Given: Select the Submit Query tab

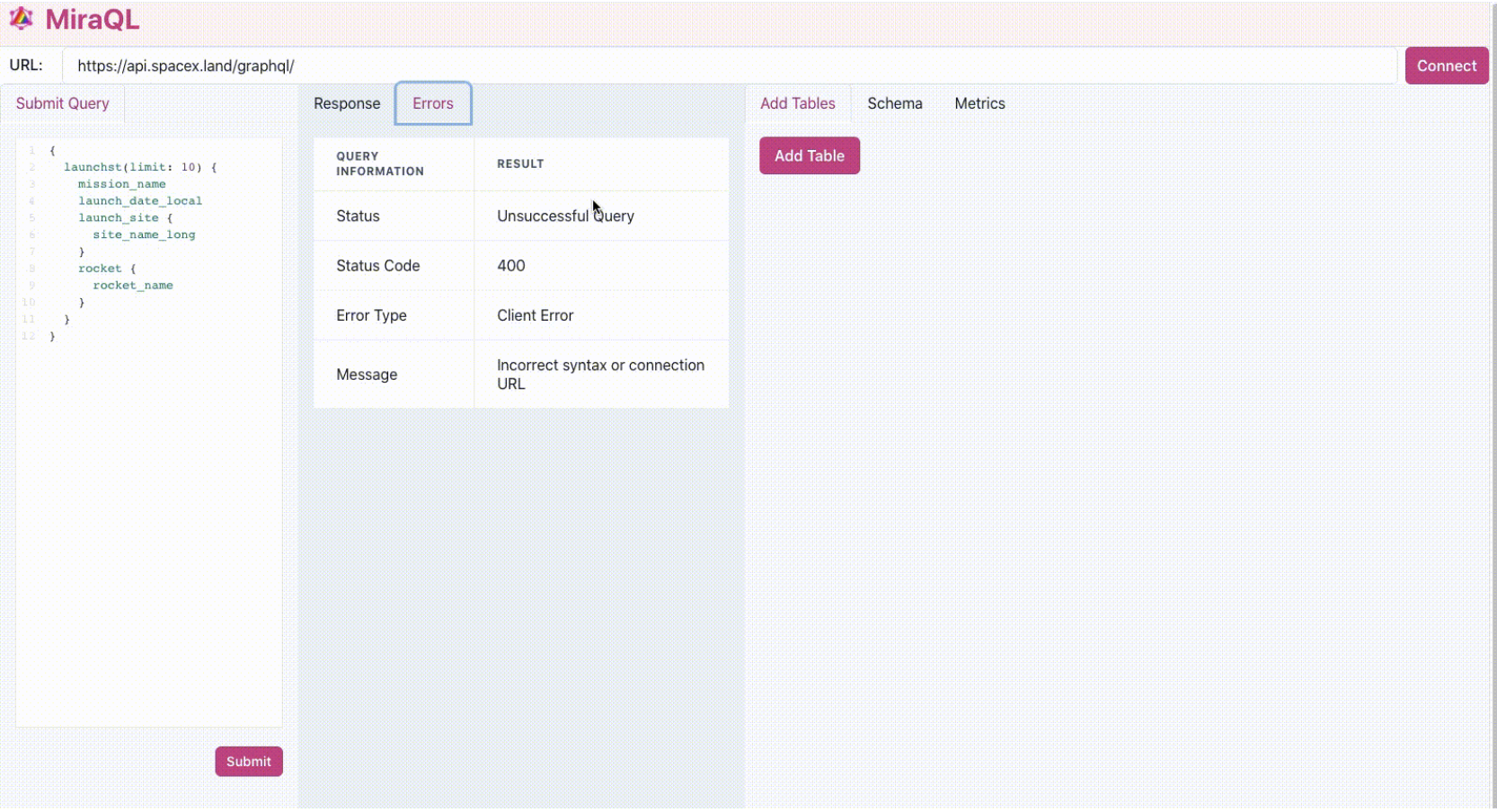Looking at the screenshot, I should (x=63, y=103).
